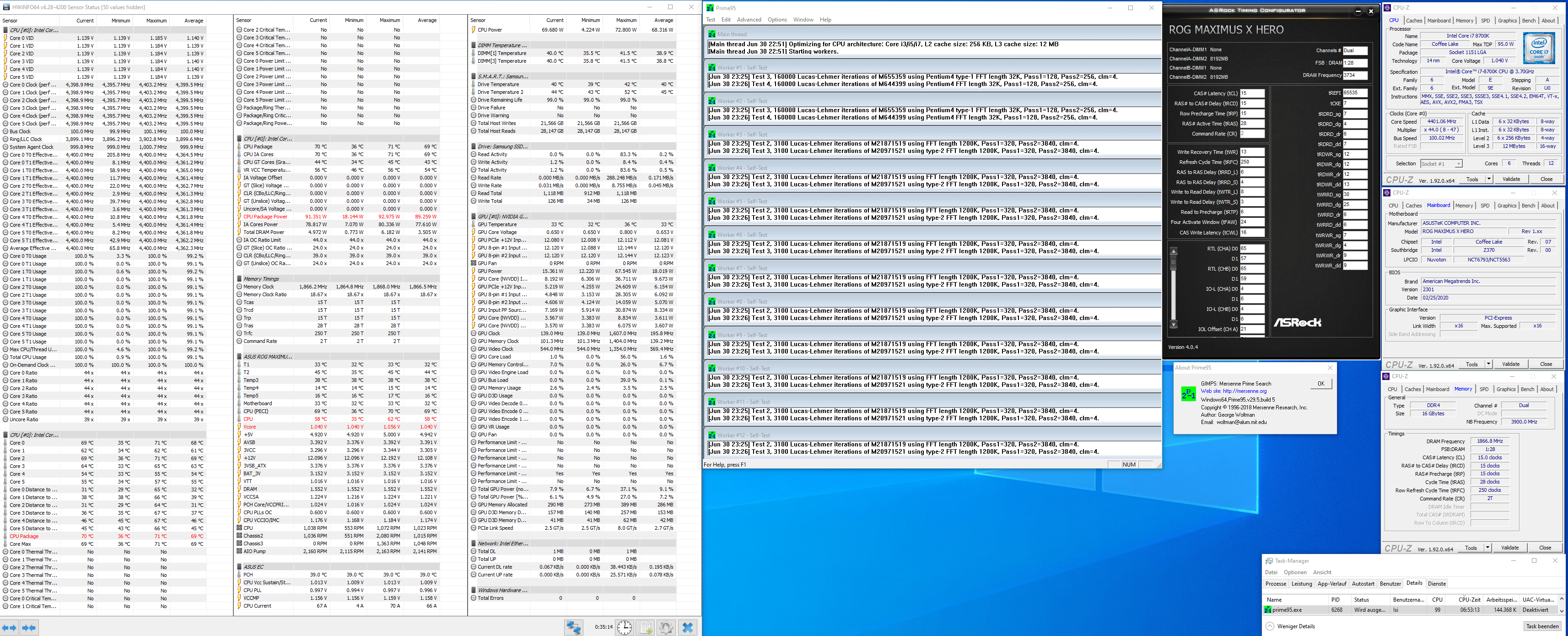Screen dimensions: 1568x636
Task: Open Task-Manager Optionen menu
Action: [x=1295, y=572]
